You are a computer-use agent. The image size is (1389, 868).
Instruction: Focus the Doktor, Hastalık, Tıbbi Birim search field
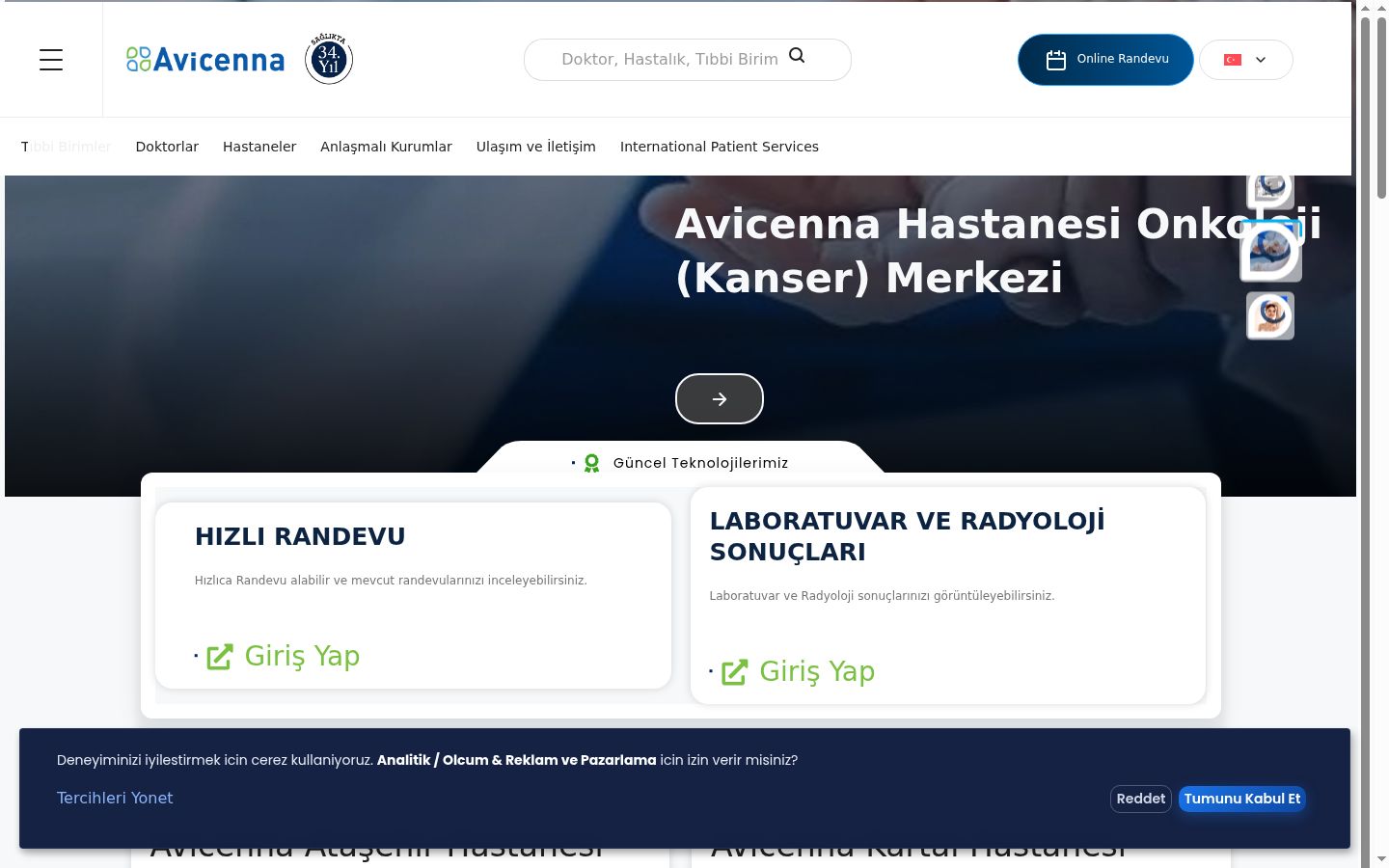[687, 60]
